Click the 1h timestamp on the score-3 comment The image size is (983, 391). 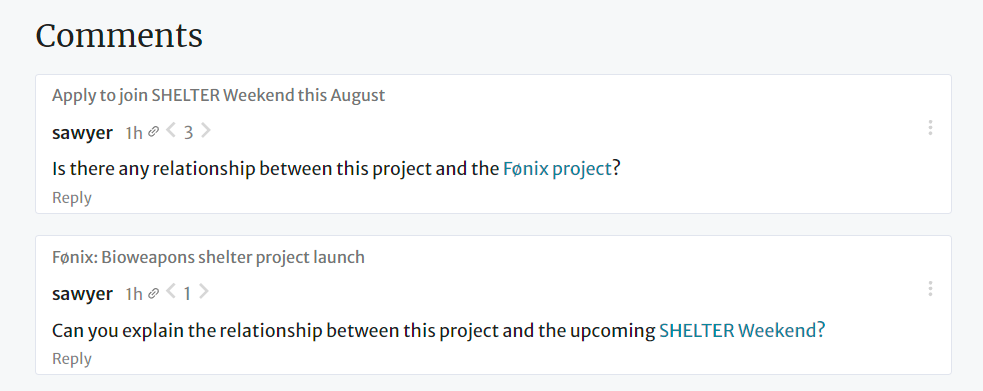click(134, 133)
